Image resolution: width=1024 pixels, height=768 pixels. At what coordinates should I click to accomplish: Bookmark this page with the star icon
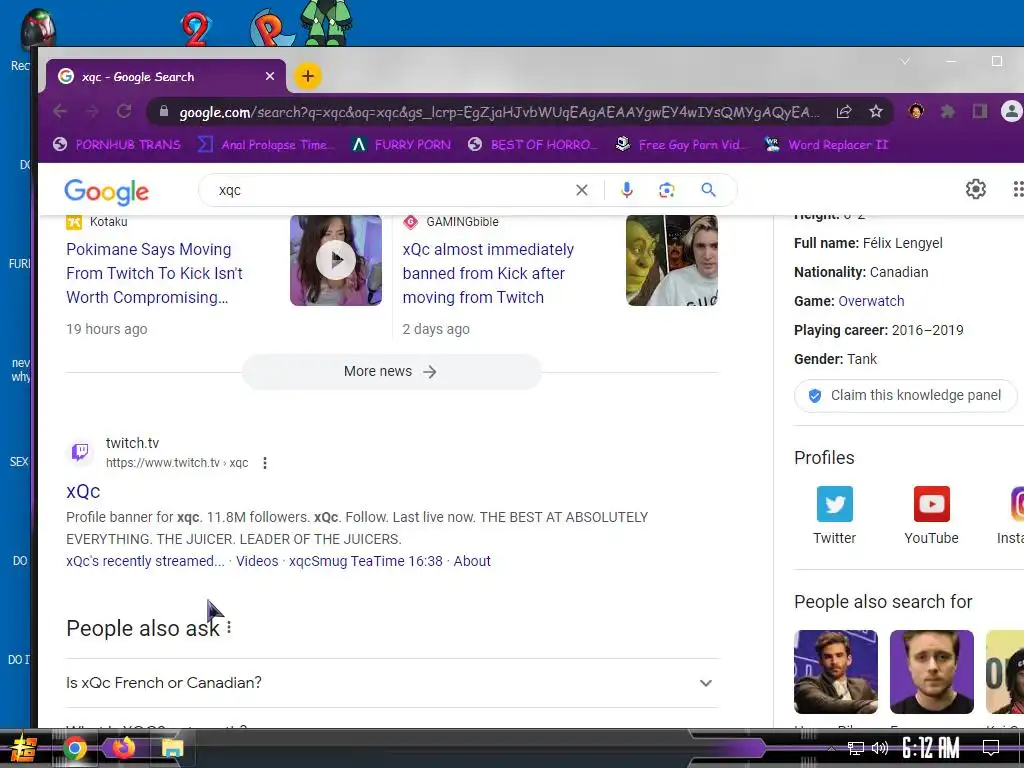[876, 112]
